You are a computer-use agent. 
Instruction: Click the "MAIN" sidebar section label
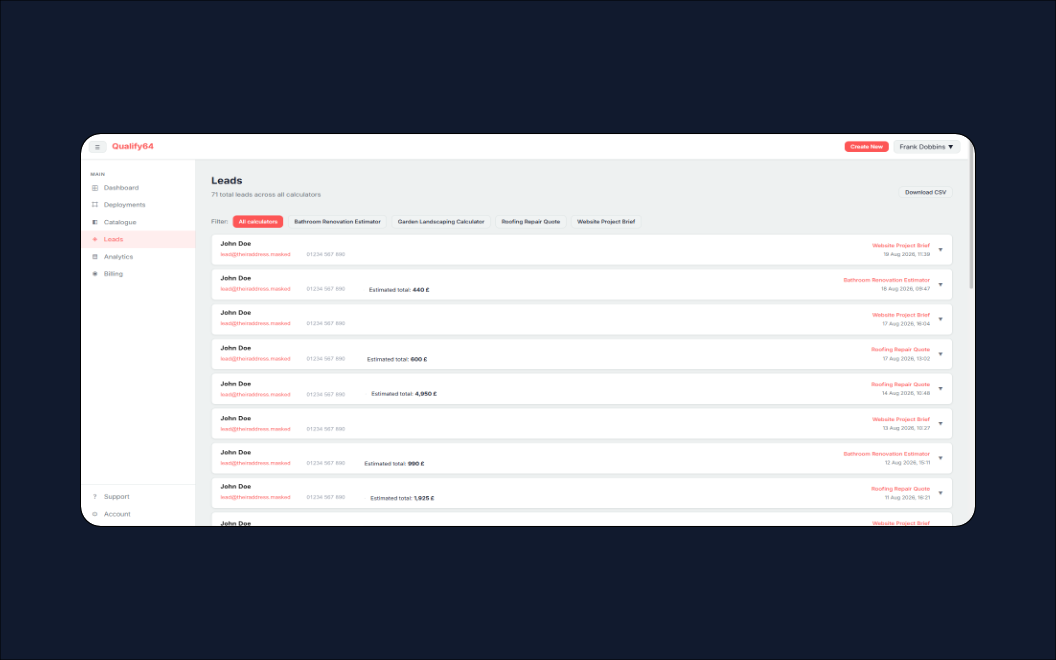pyautogui.click(x=98, y=174)
